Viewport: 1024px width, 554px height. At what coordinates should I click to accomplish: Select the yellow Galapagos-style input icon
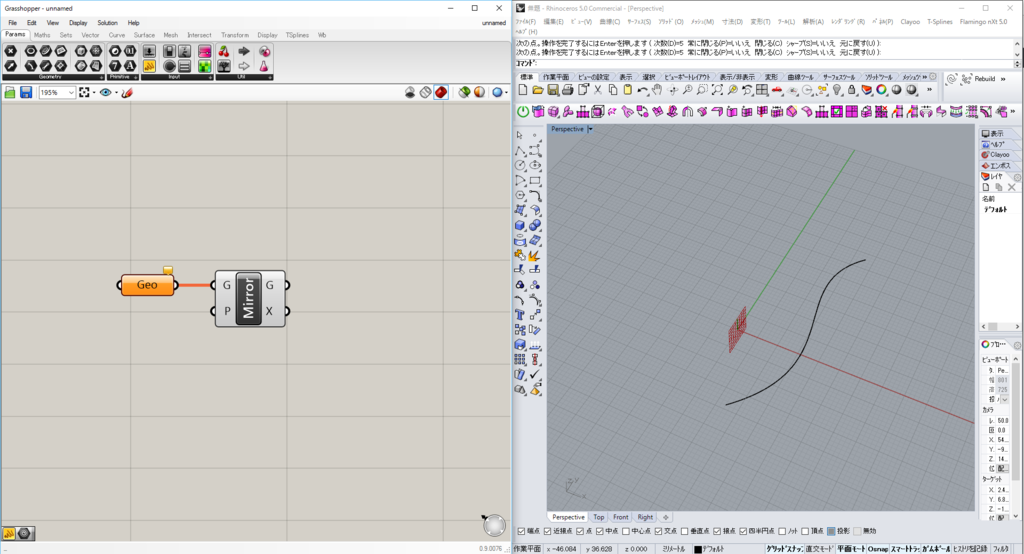point(150,66)
